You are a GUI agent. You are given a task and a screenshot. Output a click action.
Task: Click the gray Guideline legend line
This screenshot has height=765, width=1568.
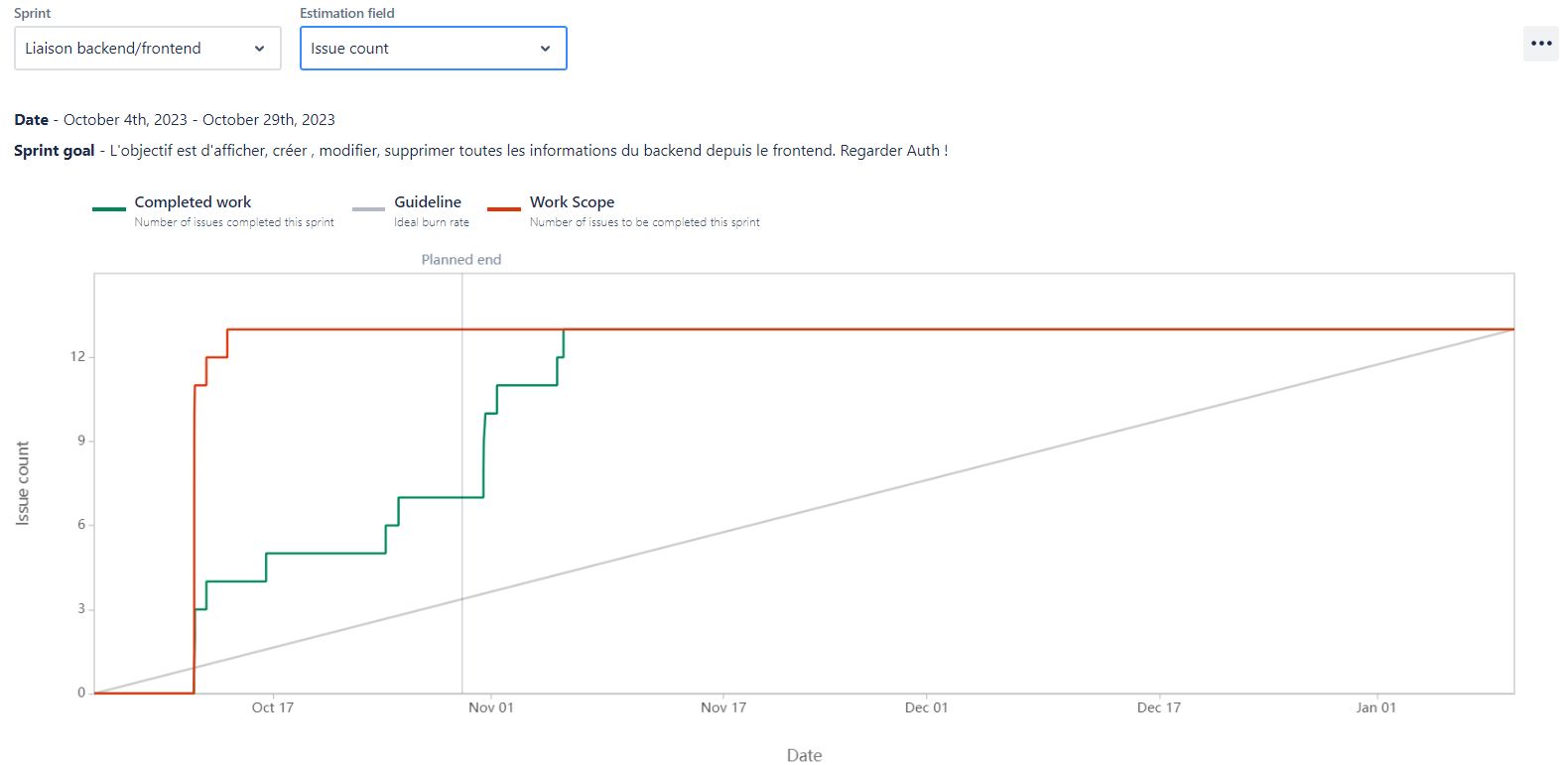click(x=368, y=209)
